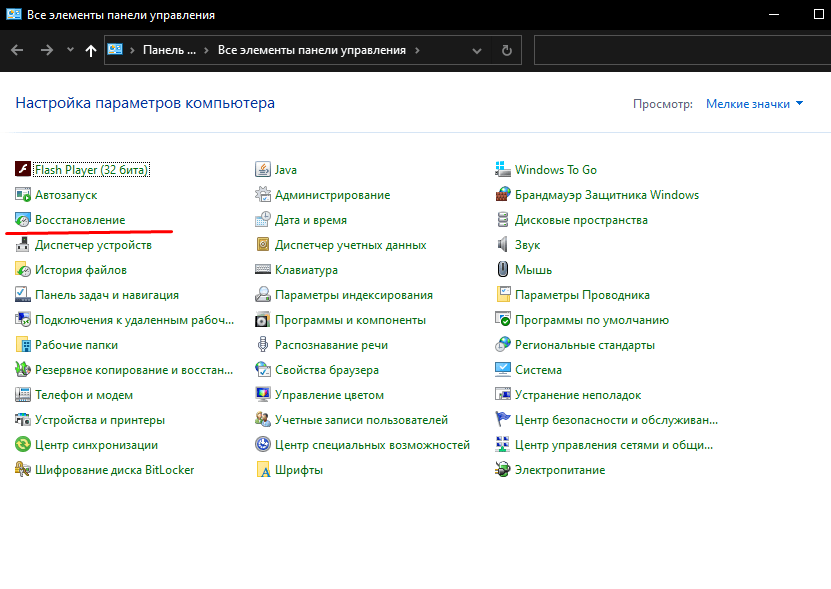This screenshot has height=589, width=831.
Task: Click the Электропитание power icon
Action: 504,470
